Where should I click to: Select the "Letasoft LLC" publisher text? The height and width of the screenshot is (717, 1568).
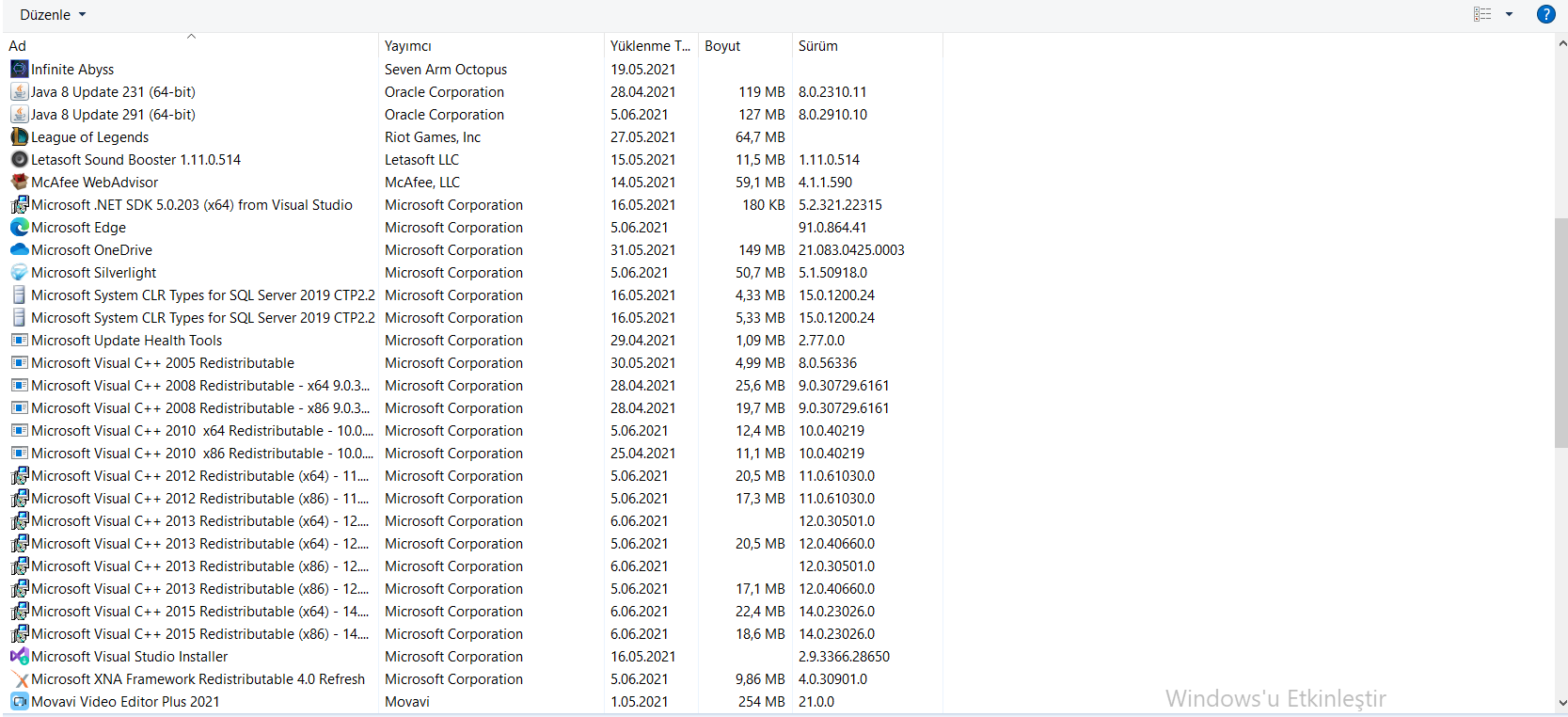(x=422, y=159)
